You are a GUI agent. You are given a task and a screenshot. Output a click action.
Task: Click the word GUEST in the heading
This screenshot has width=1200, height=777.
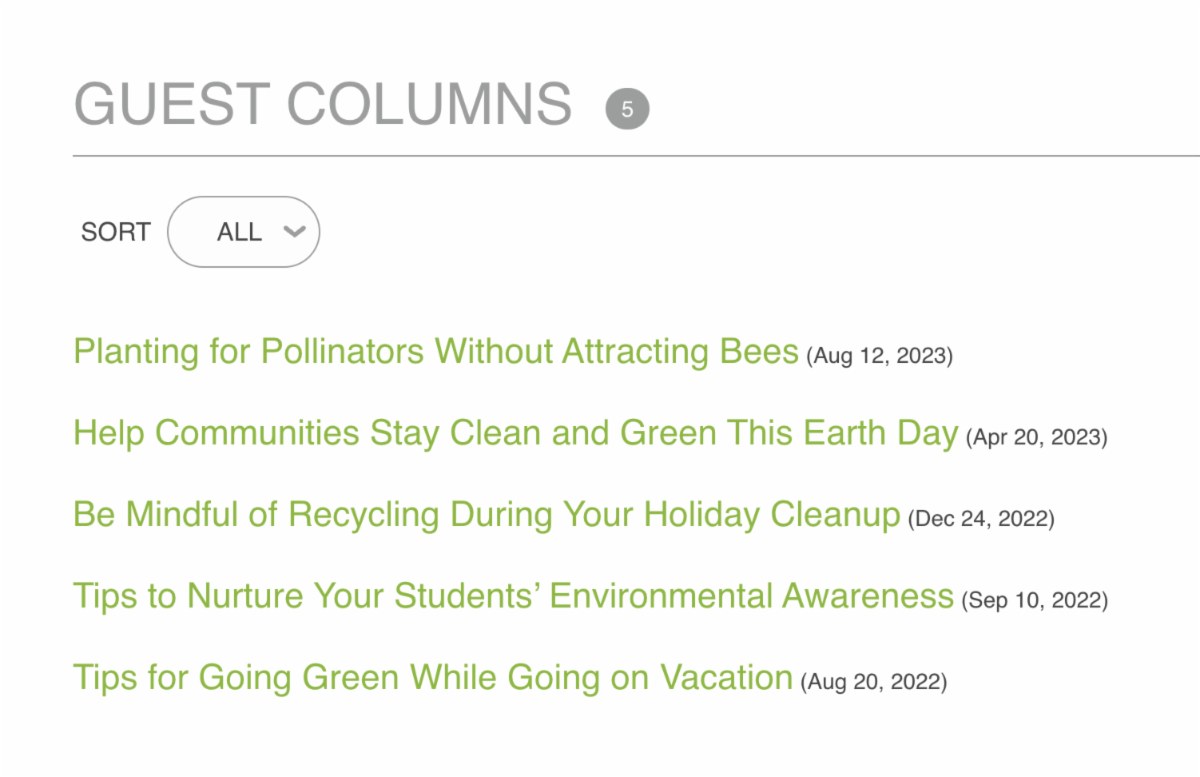[171, 105]
